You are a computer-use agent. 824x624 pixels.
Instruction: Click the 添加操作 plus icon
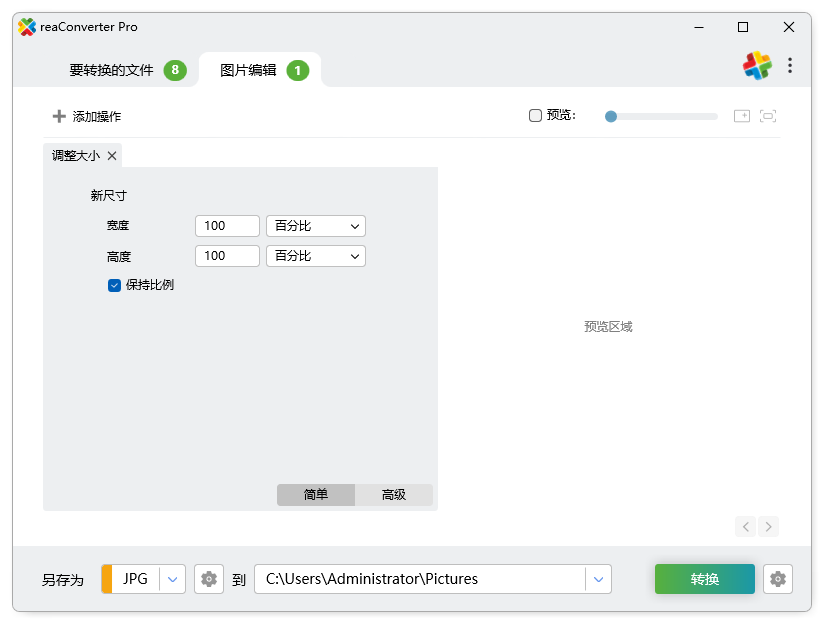59,115
